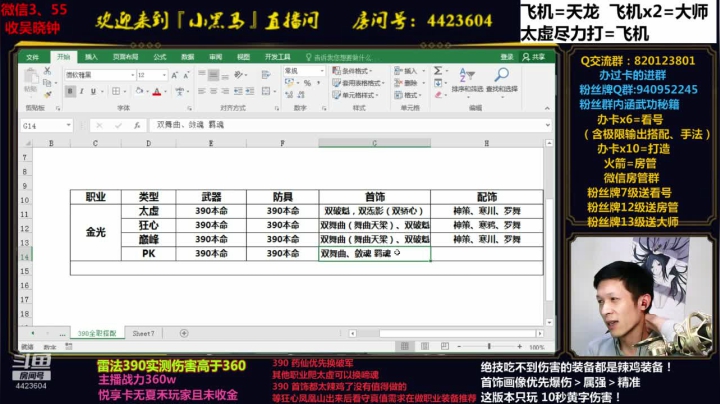The height and width of the screenshot is (404, 720).
Task: Center text horizontally
Action: coord(214,91)
